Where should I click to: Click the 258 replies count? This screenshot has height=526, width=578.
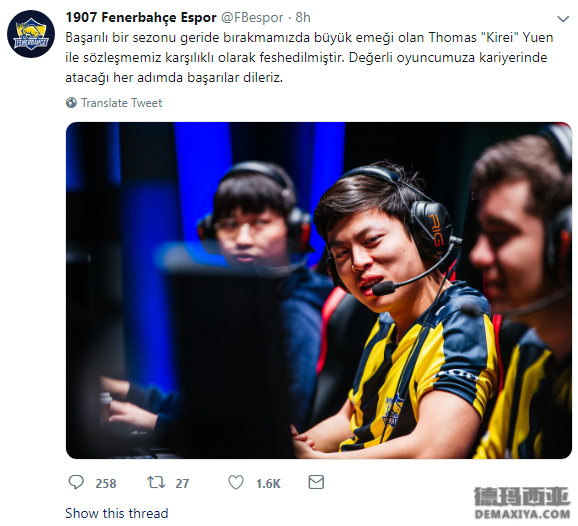click(106, 483)
